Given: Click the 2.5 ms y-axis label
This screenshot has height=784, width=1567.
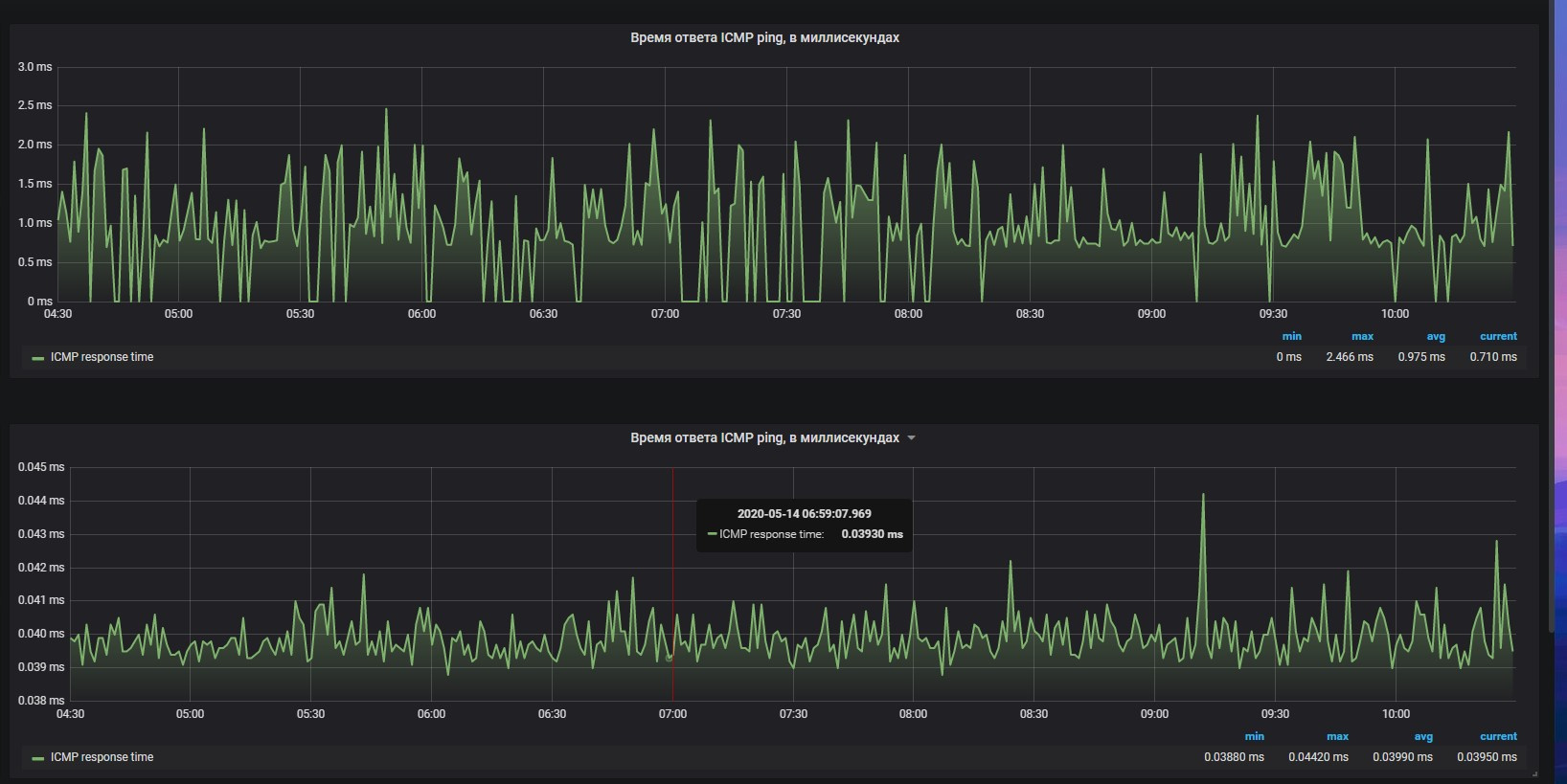Looking at the screenshot, I should (x=34, y=105).
